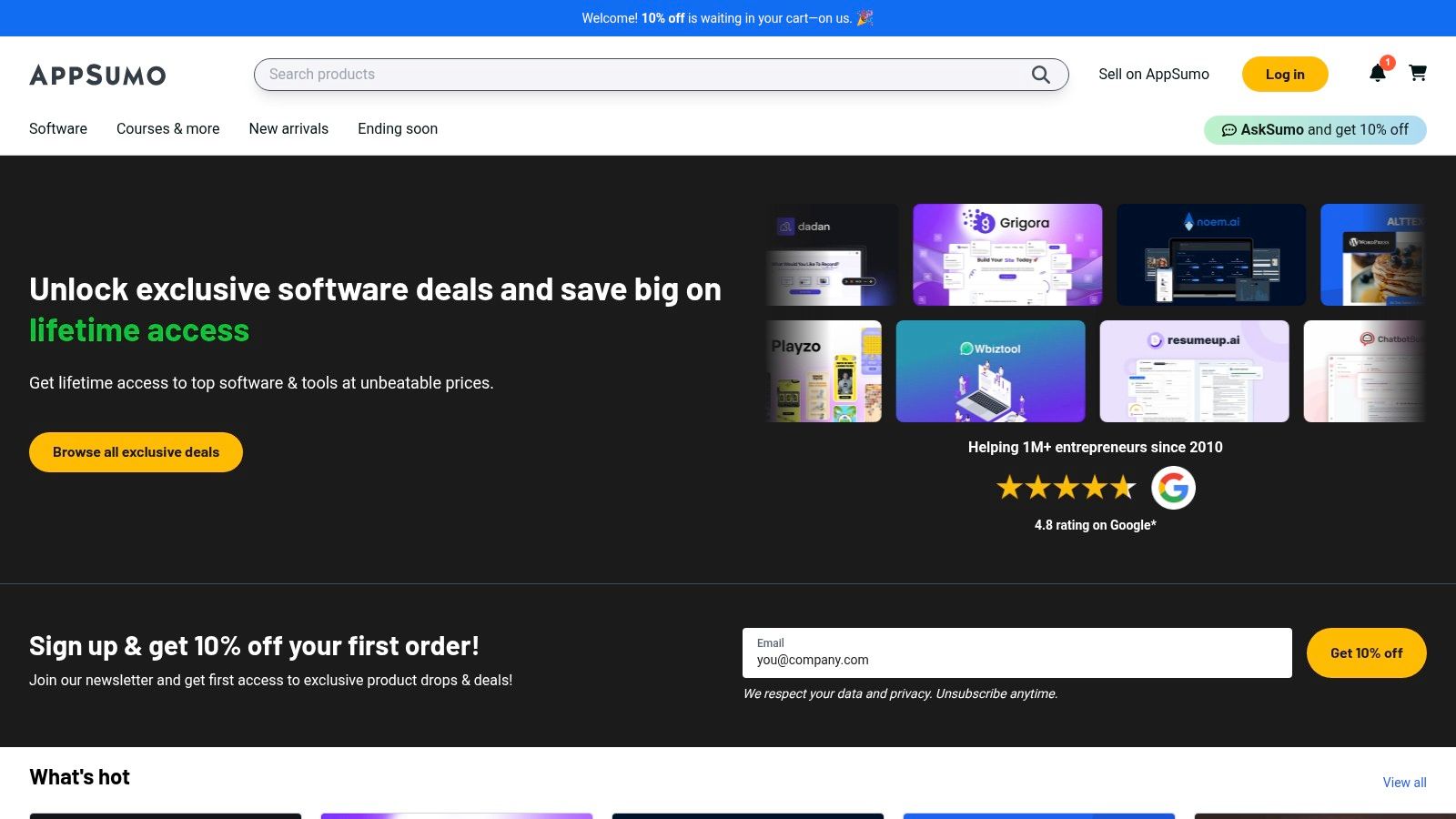
Task: Click the Log in button
Action: point(1285,75)
